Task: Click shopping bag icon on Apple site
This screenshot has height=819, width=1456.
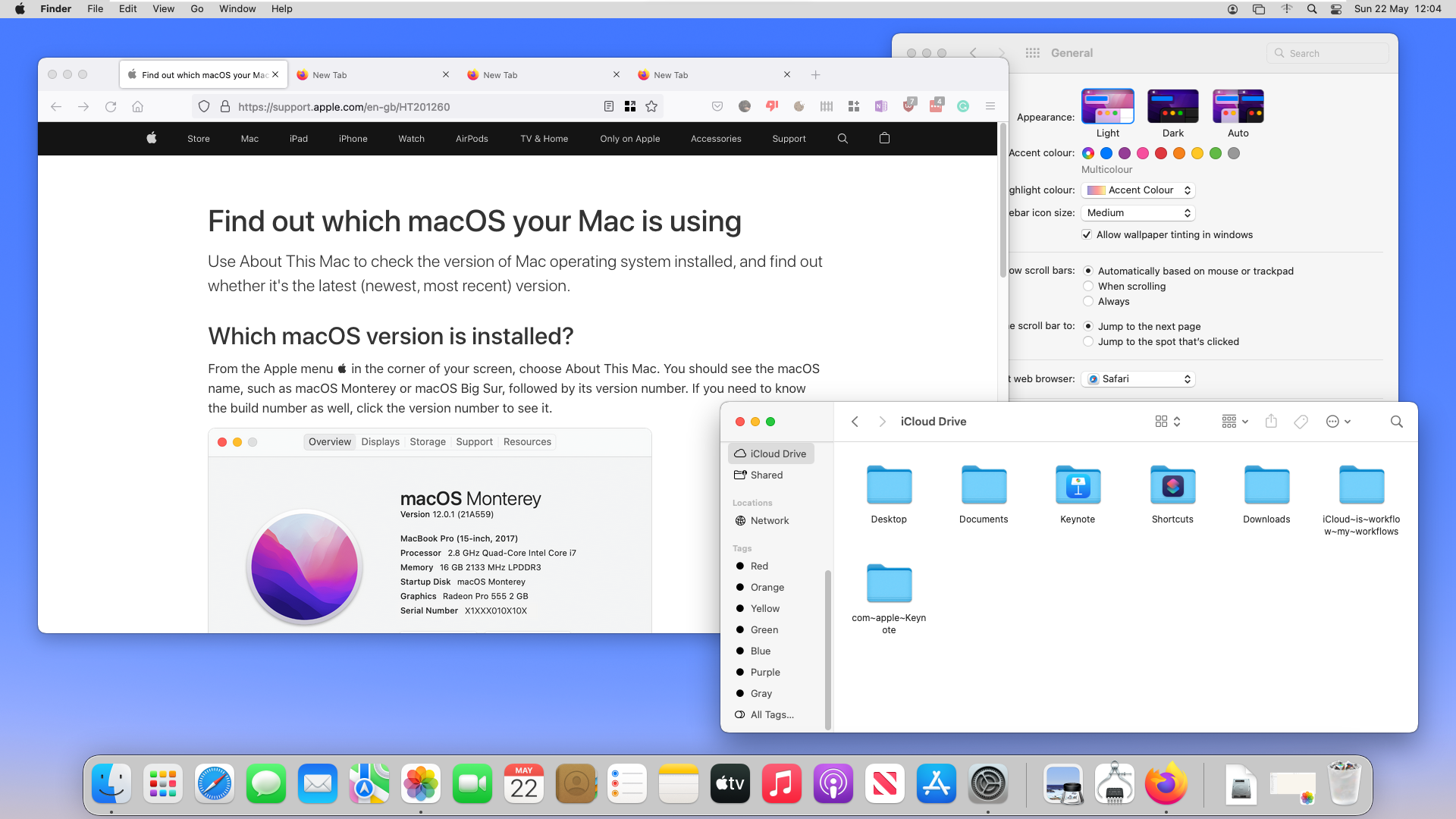Action: (884, 139)
